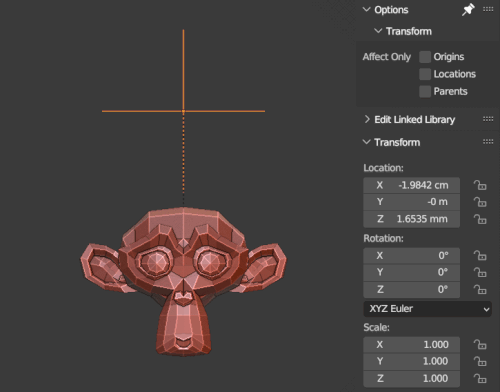
Task: Click the Scale Y field
Action: pyautogui.click(x=412, y=361)
